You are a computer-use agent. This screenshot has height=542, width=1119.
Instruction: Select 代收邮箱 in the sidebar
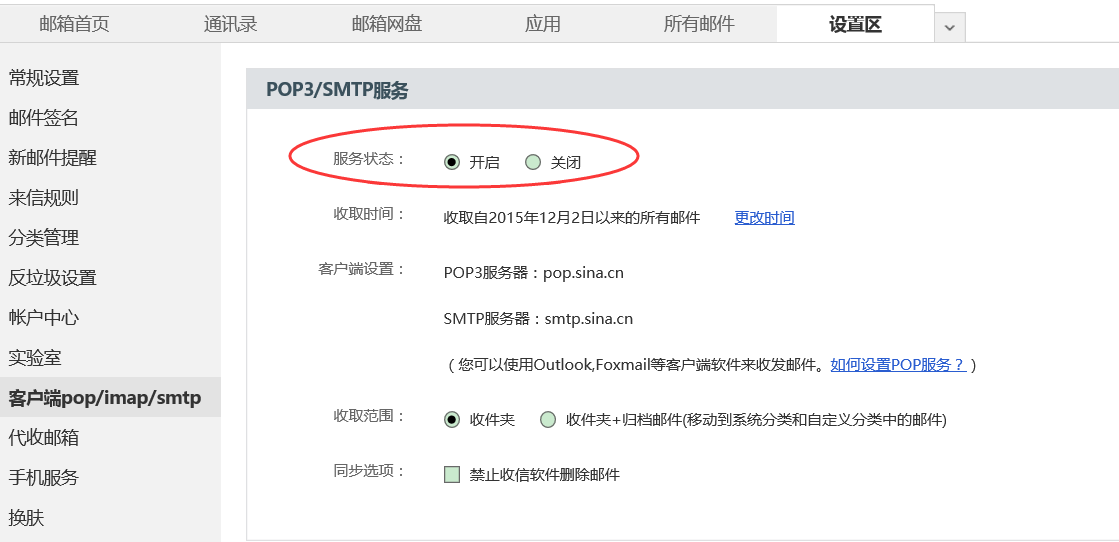pos(44,438)
